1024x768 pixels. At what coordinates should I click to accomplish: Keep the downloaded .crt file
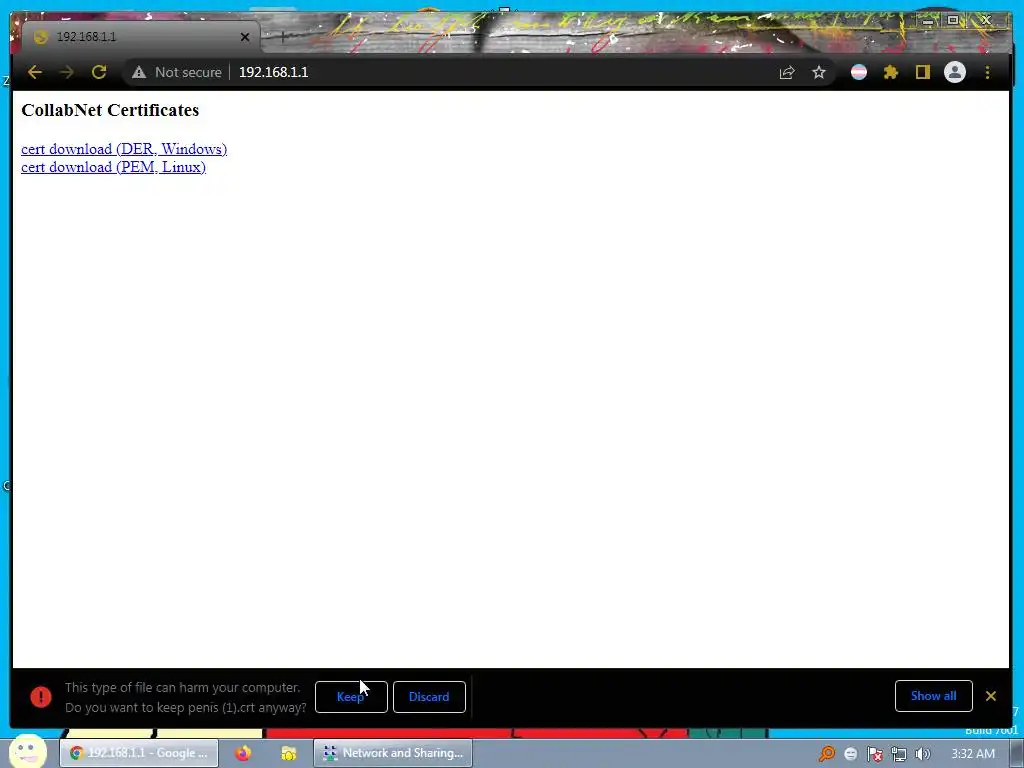coord(351,697)
